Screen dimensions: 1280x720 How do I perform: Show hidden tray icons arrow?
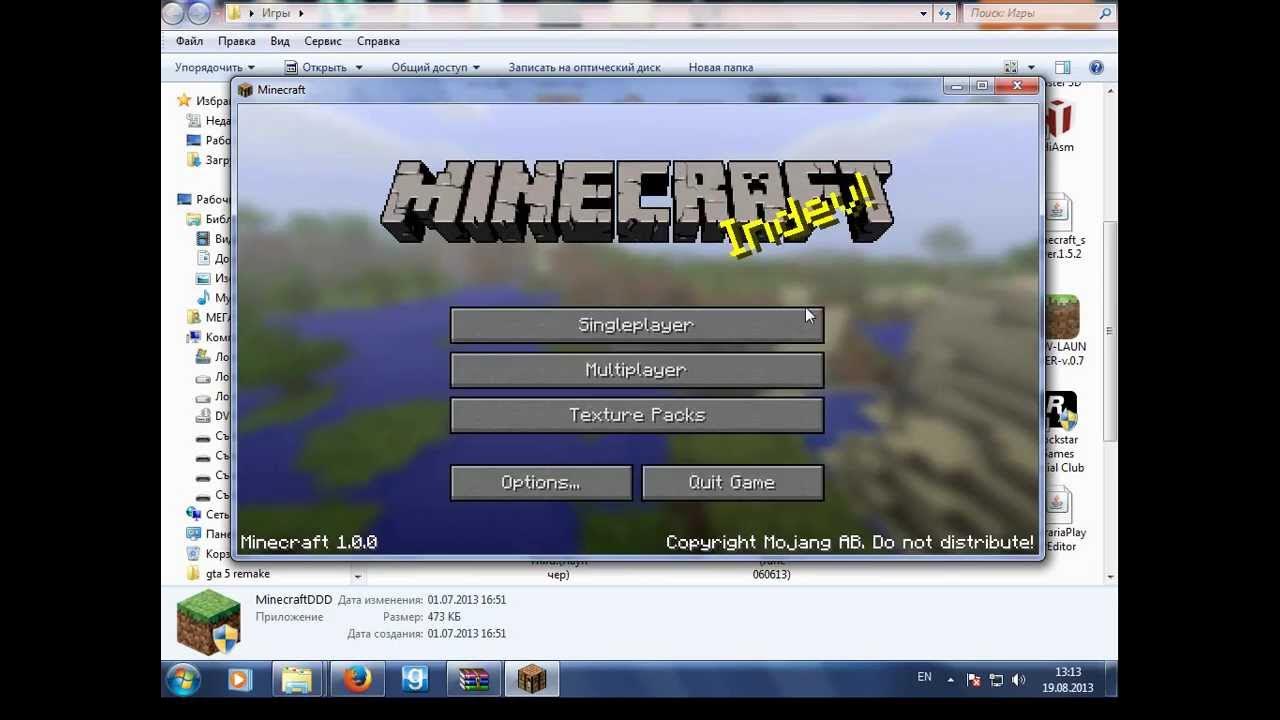click(x=950, y=680)
